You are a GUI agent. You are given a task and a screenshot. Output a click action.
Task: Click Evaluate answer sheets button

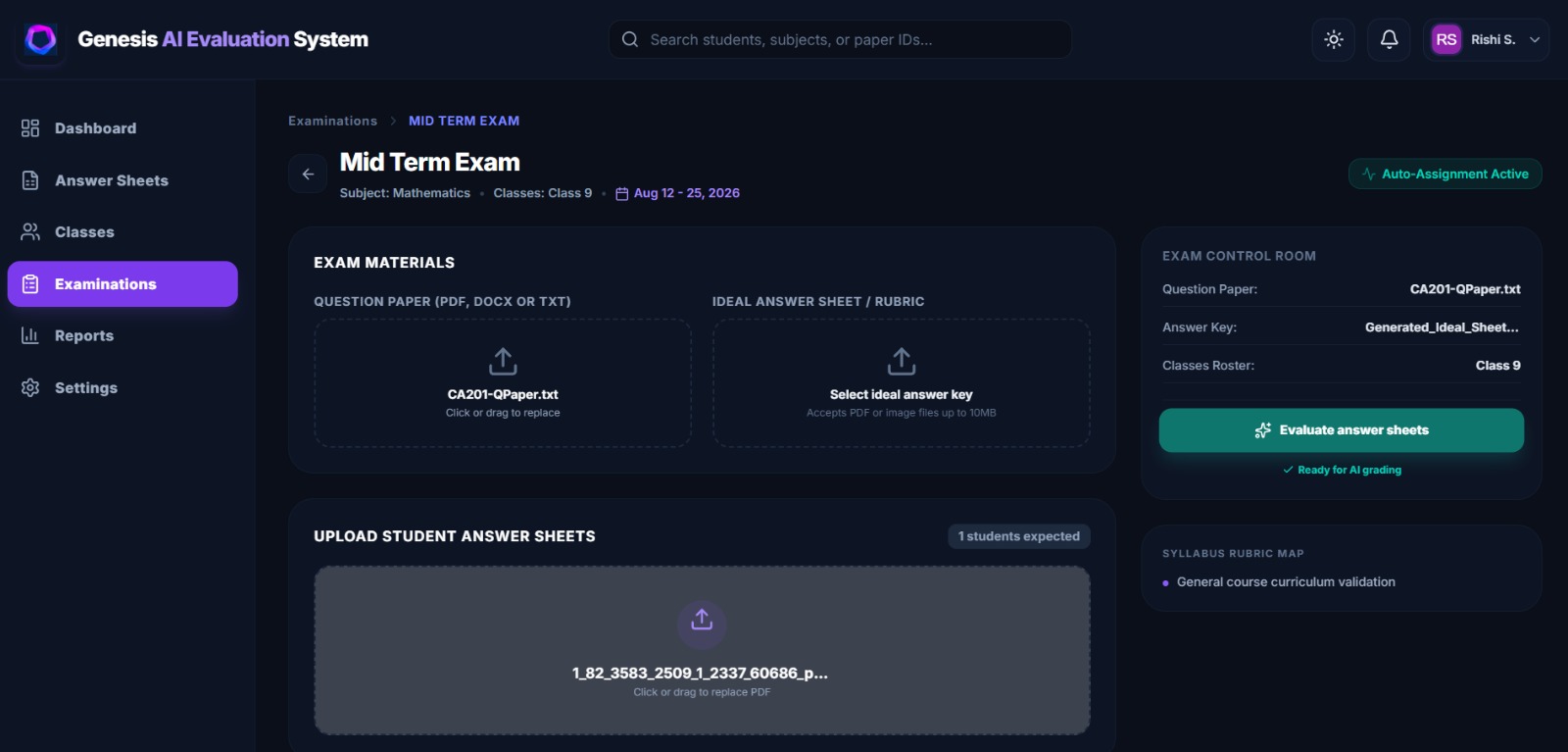(x=1342, y=430)
